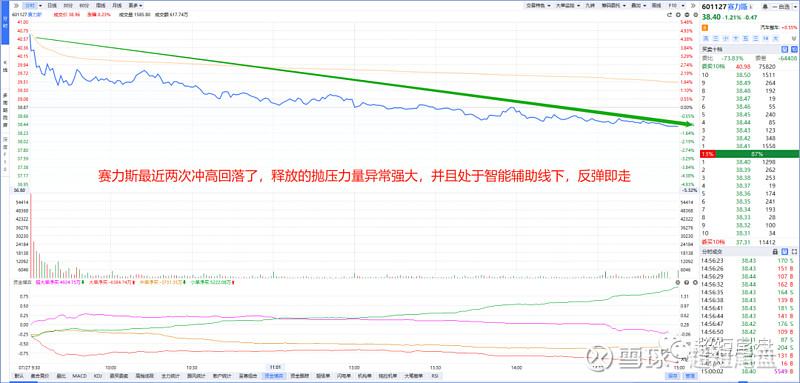Viewport: 800px width, 383px height.
Task: Click the 十 icon in the quote toolbar
Action: [735, 39]
